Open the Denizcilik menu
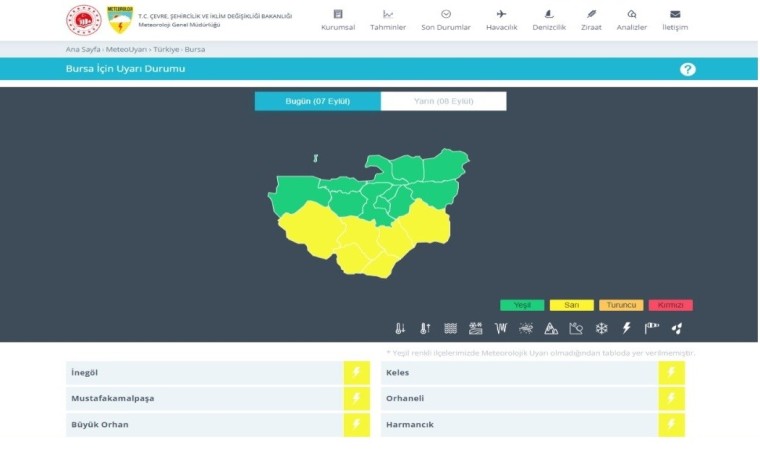Screen dimensions: 760x450 coord(548,20)
